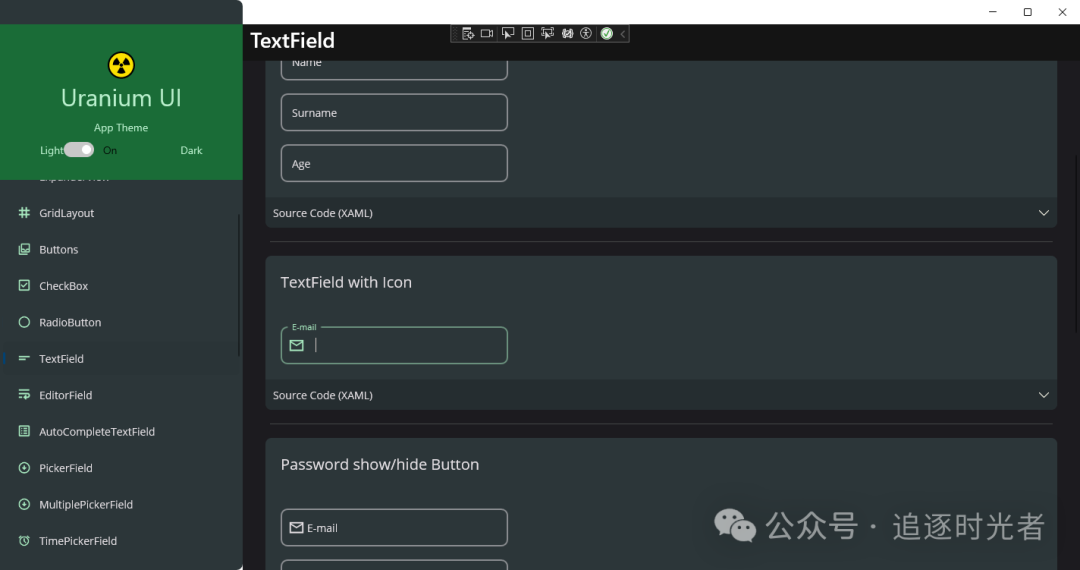Click the green Hot Reload checkmark icon
This screenshot has height=570, width=1080.
[607, 34]
